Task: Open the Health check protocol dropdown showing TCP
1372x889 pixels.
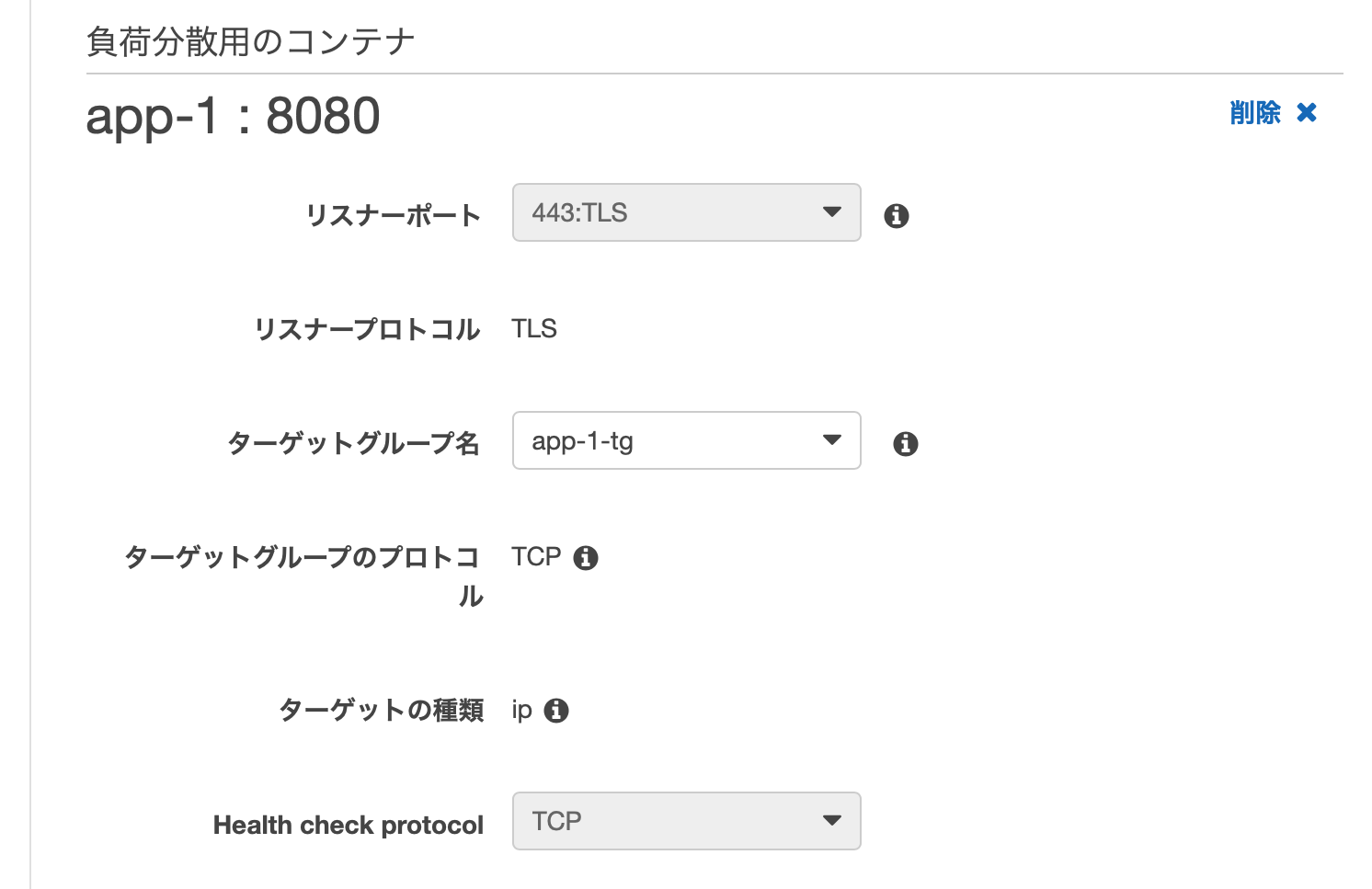Action: (686, 820)
